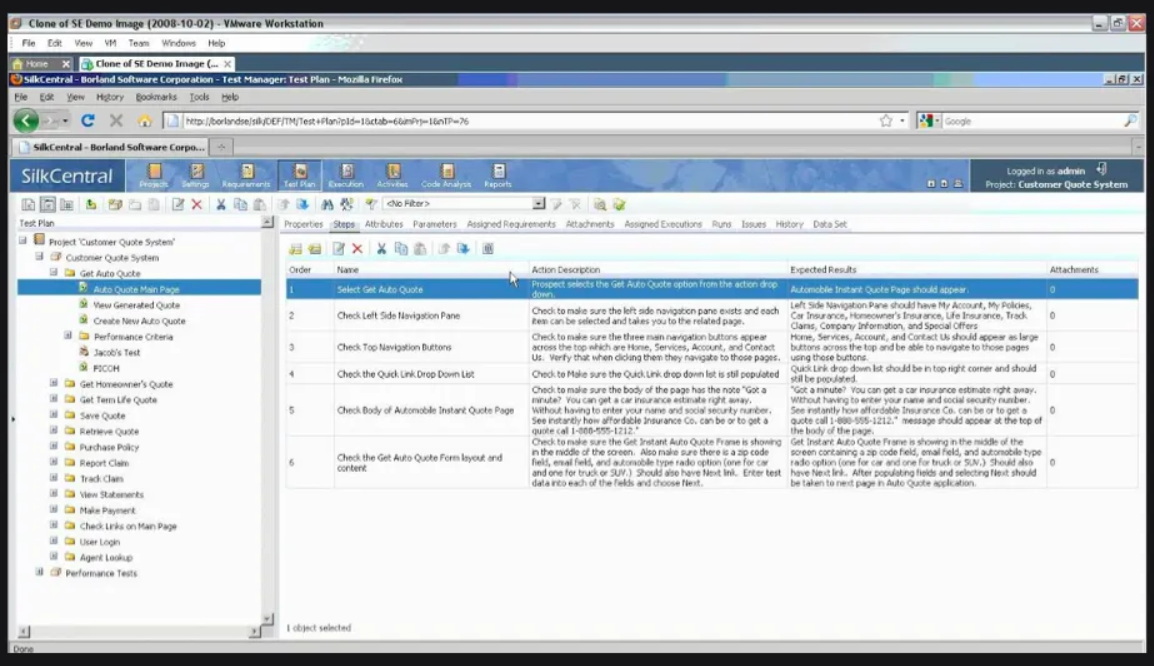This screenshot has height=666, width=1154.
Task: Click the Action Description column header
Action: pyautogui.click(x=565, y=270)
